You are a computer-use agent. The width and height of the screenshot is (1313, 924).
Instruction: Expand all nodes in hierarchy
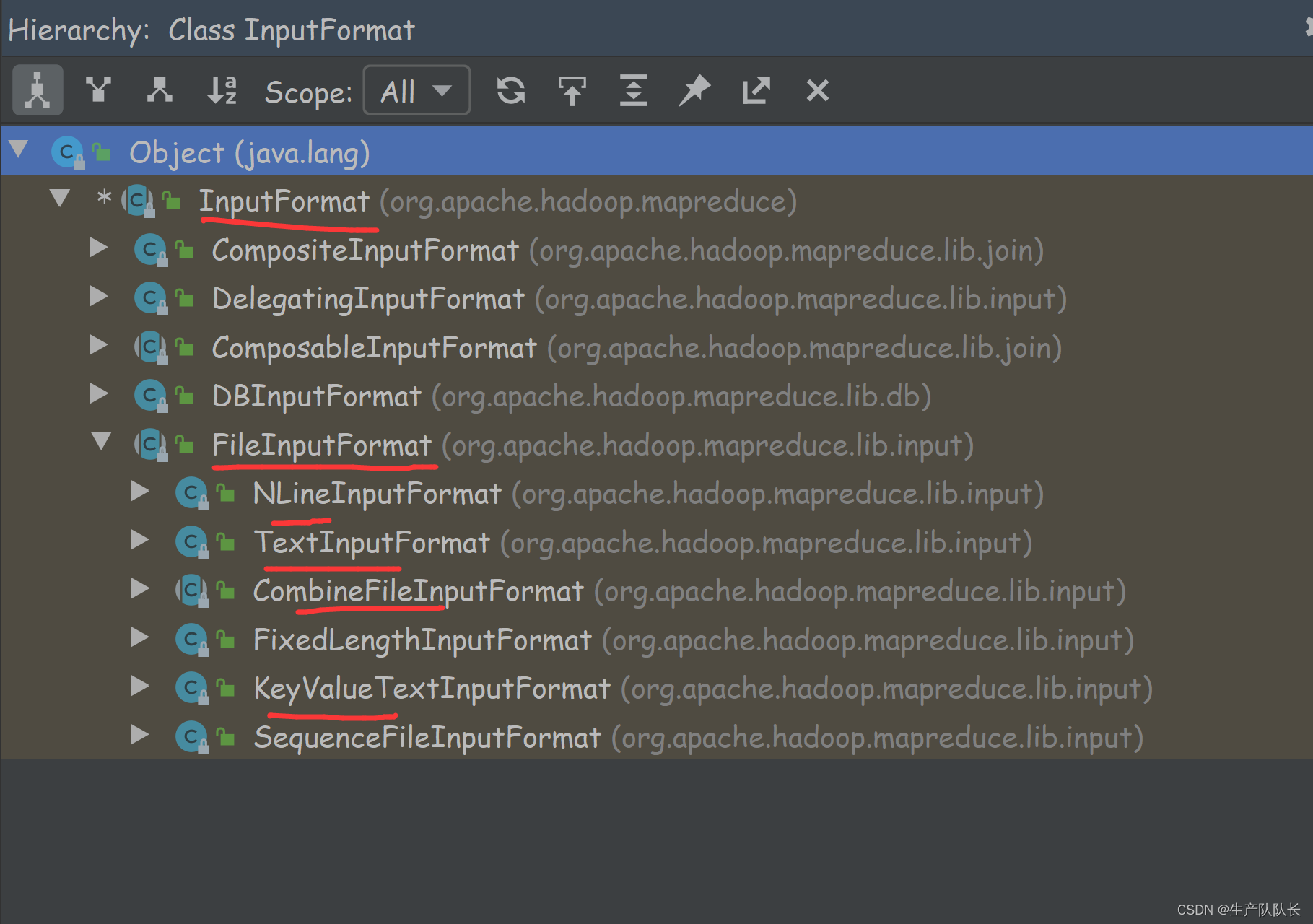[x=634, y=90]
